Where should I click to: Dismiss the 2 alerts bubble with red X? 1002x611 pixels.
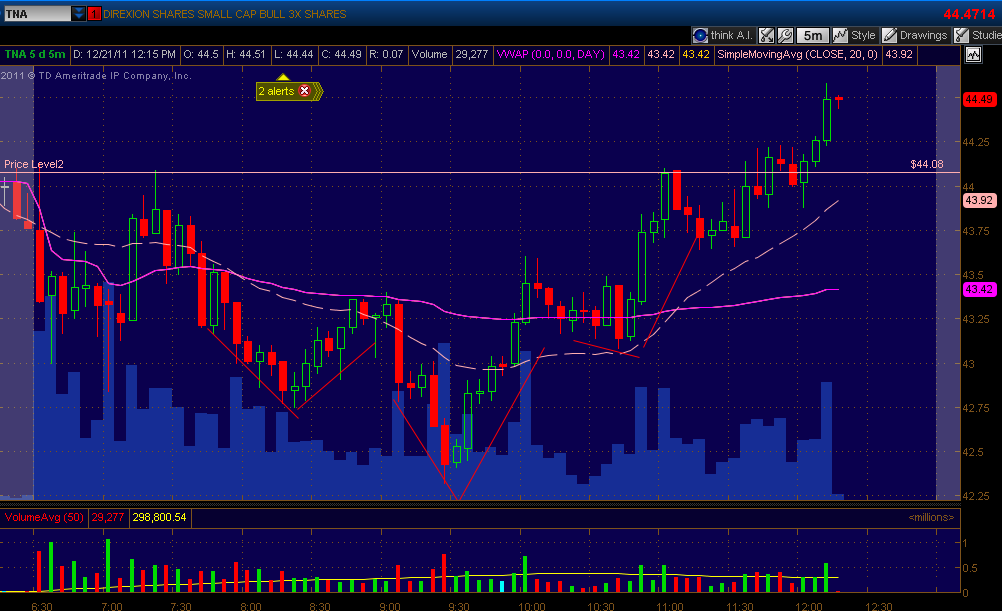[305, 91]
